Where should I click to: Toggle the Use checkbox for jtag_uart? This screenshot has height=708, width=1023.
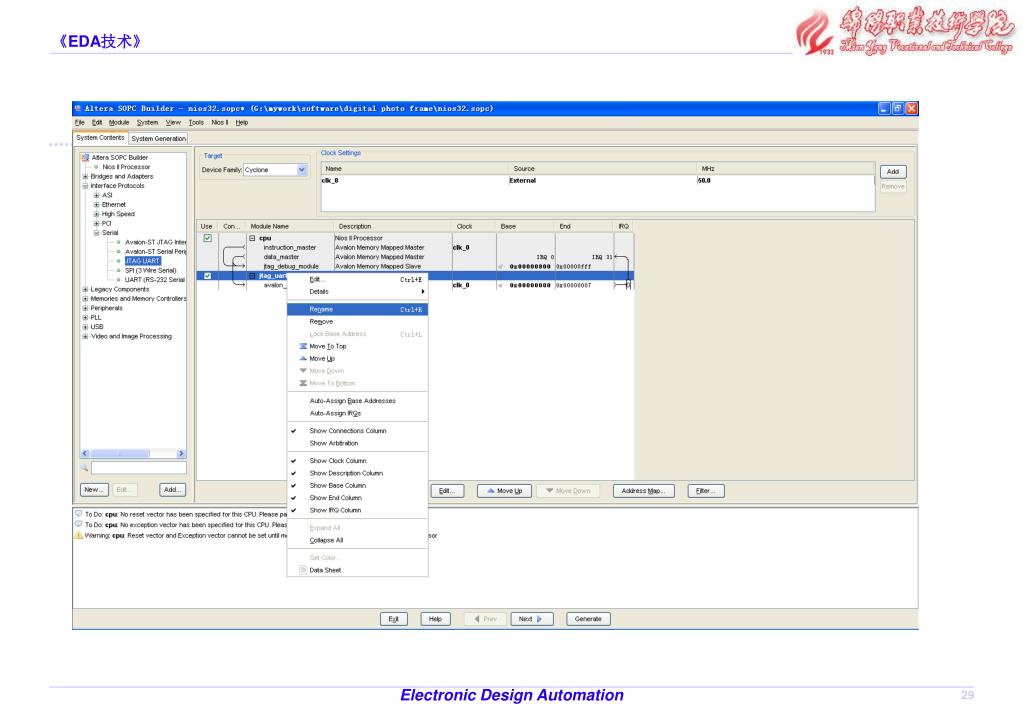point(207,276)
